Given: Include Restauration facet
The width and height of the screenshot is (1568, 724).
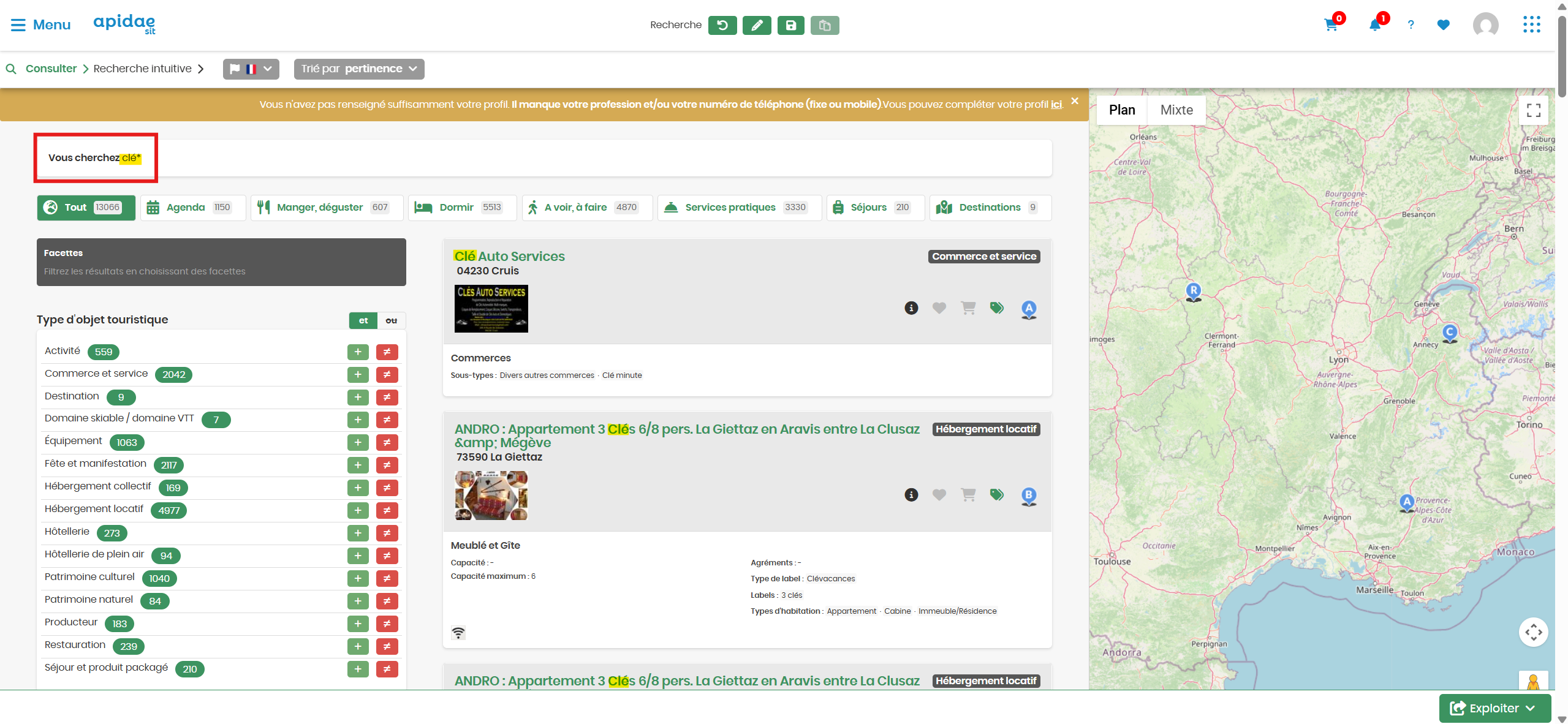Looking at the screenshot, I should (x=358, y=646).
